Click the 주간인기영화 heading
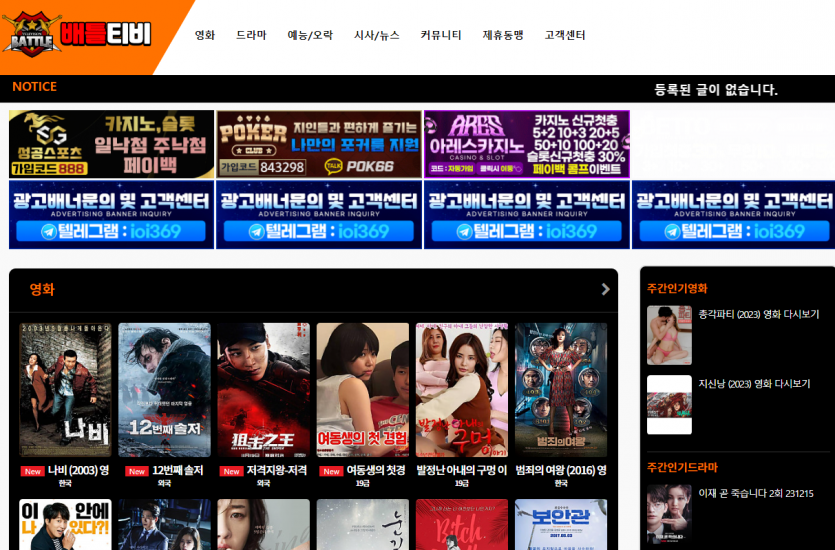Screen dimensions: 835x550 677,289
